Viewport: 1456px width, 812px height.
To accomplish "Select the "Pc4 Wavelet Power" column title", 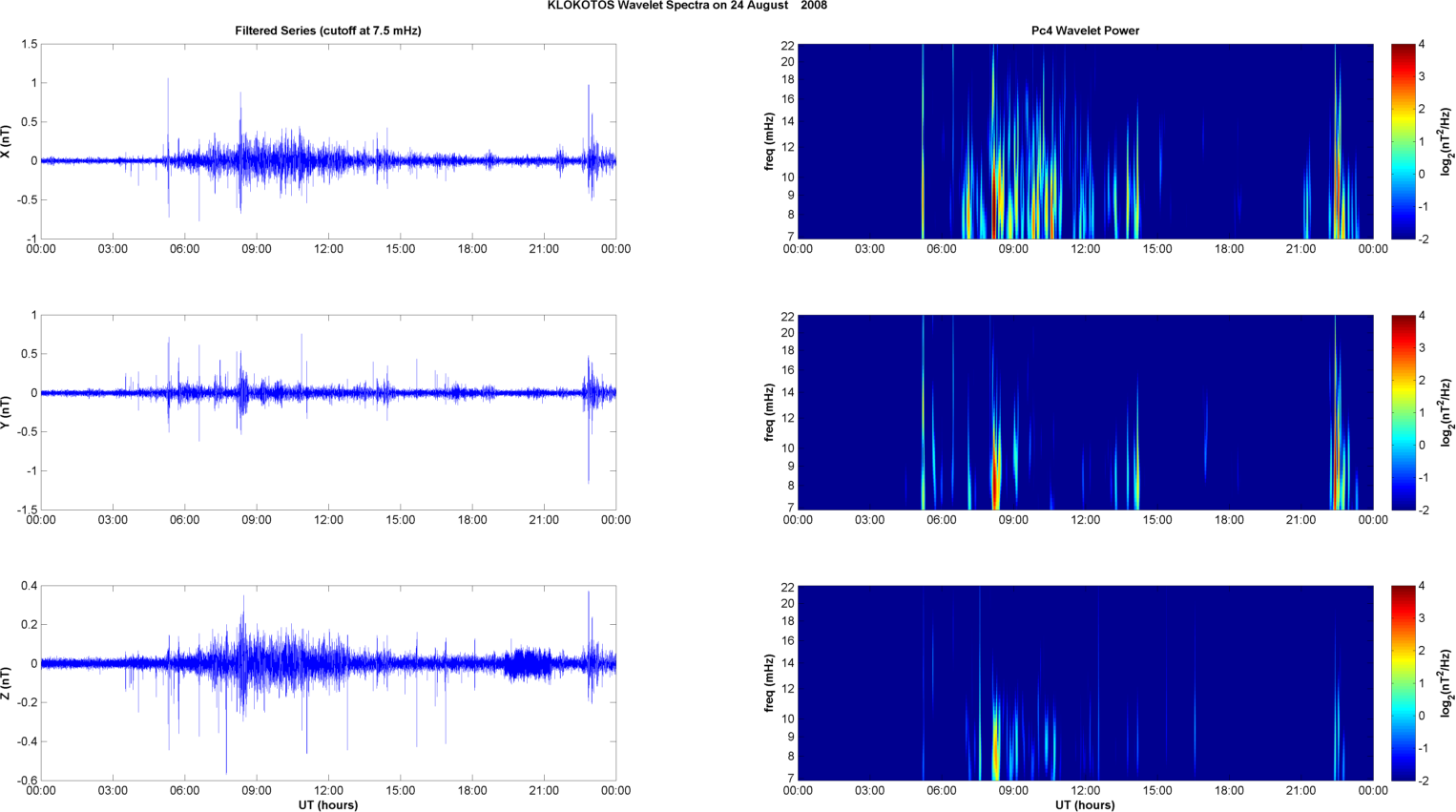I will pyautogui.click(x=1085, y=31).
